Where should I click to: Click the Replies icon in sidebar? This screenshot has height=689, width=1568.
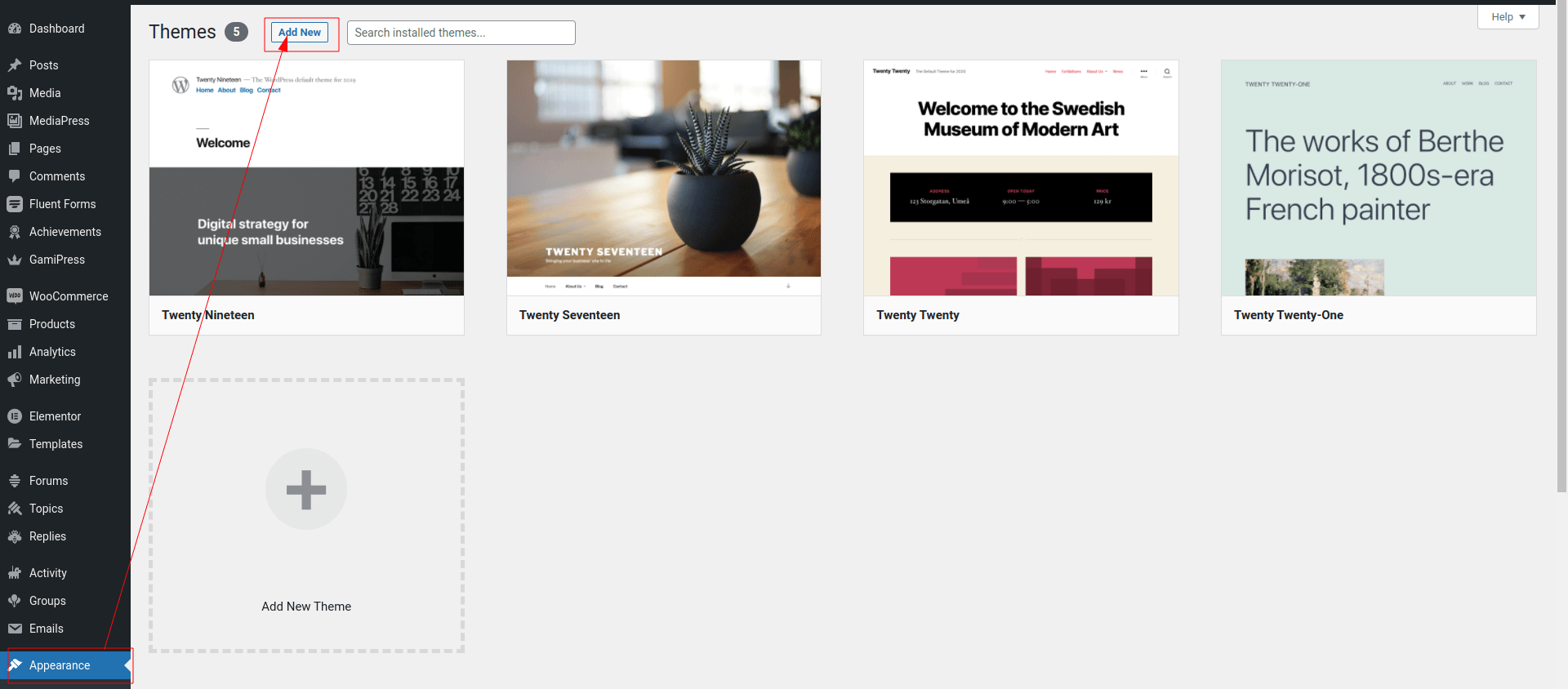point(15,536)
